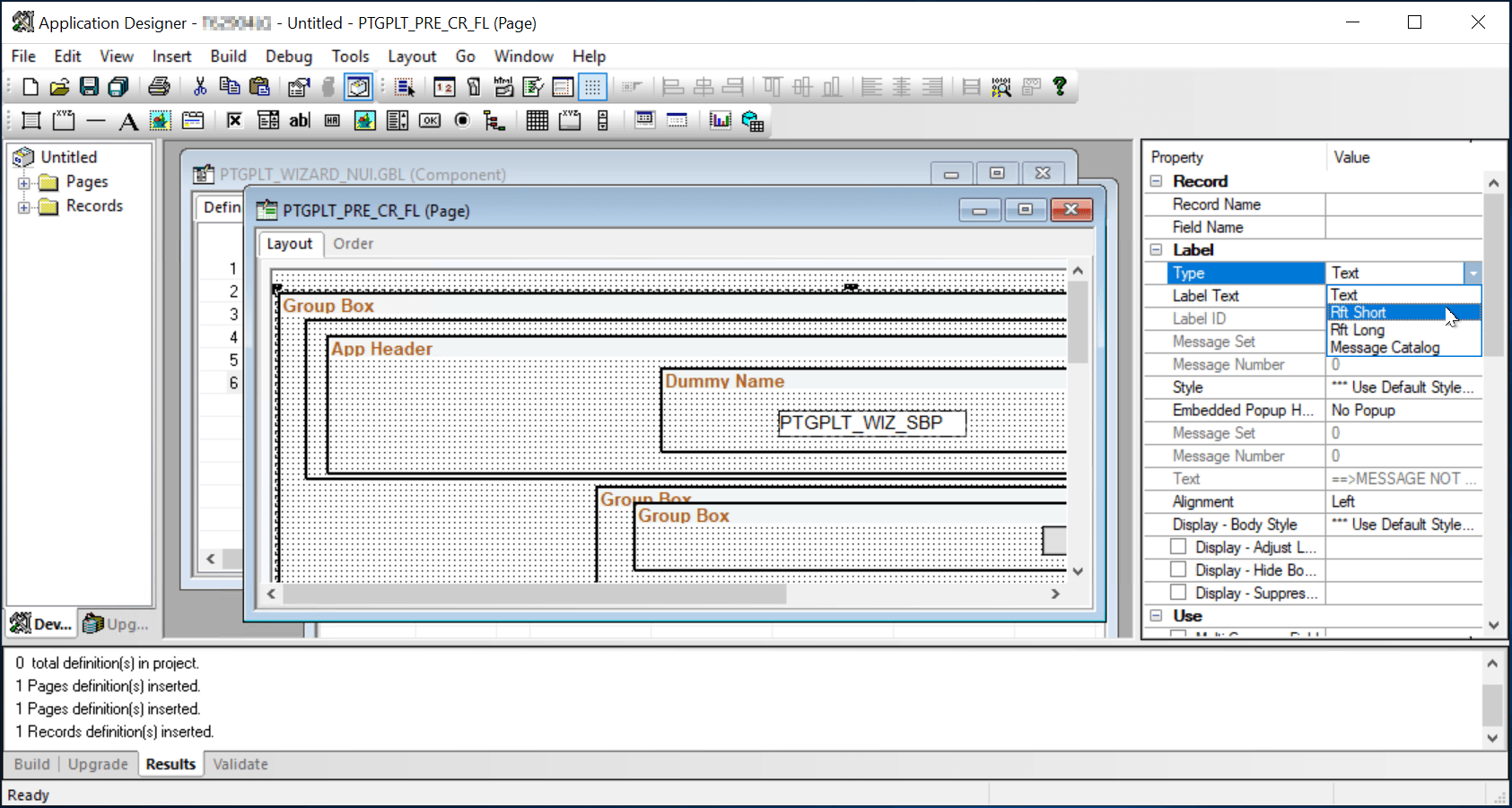This screenshot has height=808, width=1512.
Task: Click Validate in the output pane
Action: point(240,763)
